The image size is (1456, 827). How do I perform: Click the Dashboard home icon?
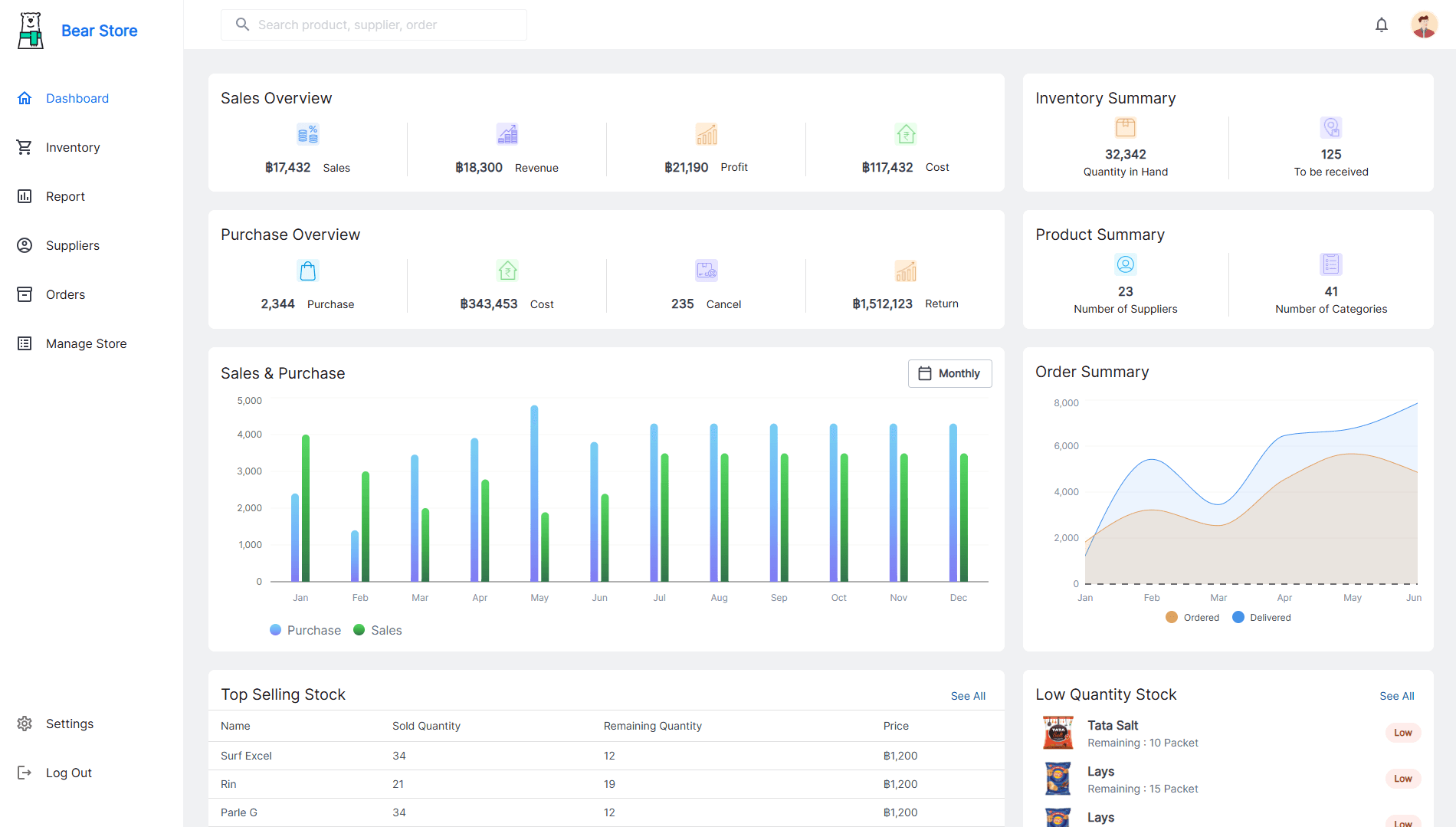[25, 98]
